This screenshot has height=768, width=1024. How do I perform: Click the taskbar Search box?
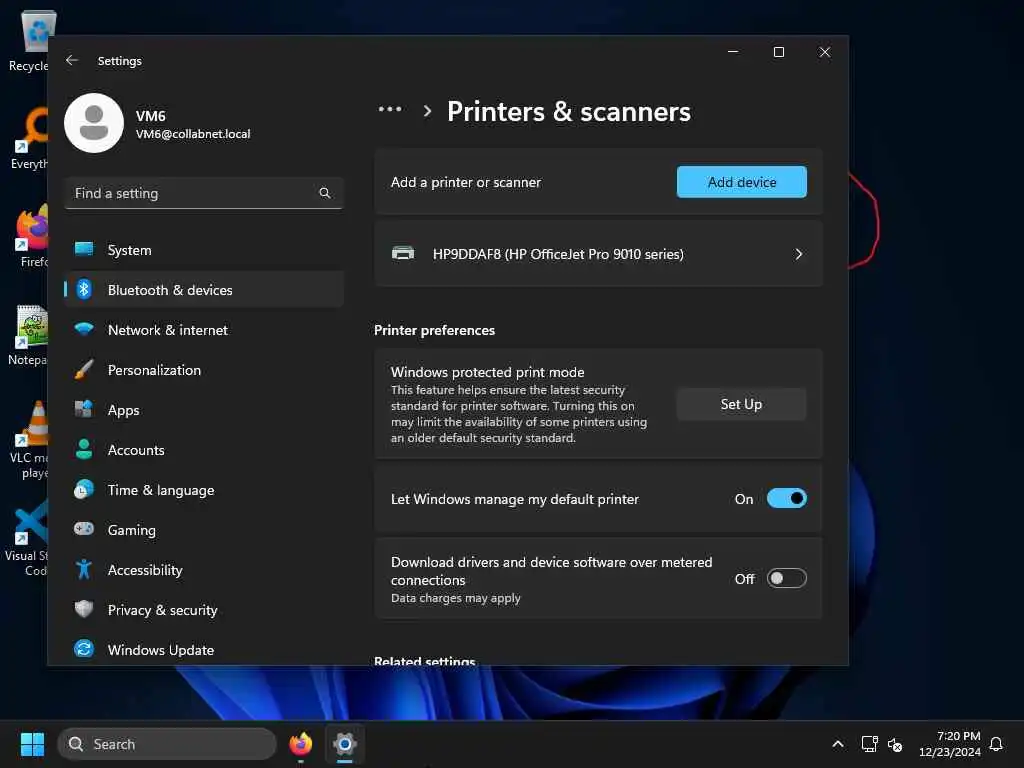click(167, 744)
